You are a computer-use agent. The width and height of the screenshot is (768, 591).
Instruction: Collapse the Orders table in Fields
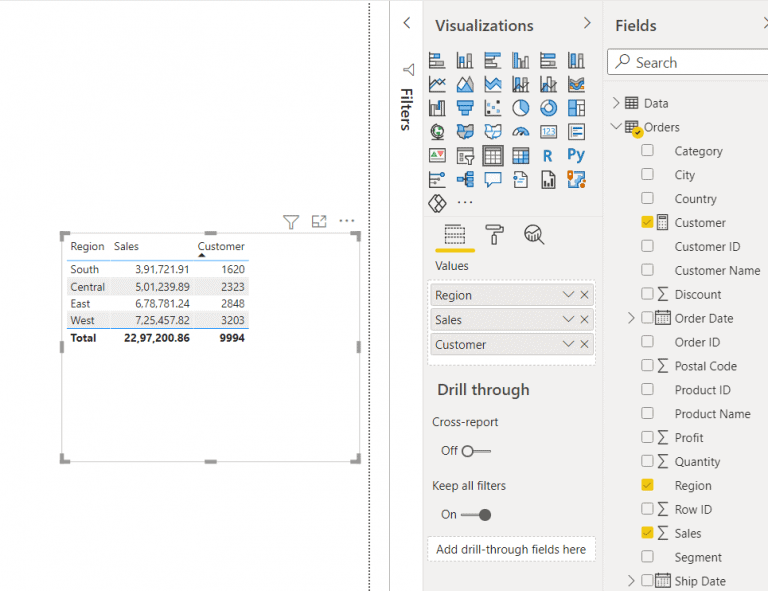pyautogui.click(x=616, y=126)
